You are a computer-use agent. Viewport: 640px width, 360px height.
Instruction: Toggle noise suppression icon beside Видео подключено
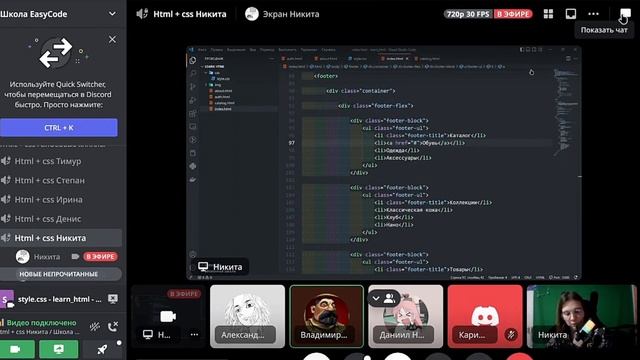[x=95, y=326]
